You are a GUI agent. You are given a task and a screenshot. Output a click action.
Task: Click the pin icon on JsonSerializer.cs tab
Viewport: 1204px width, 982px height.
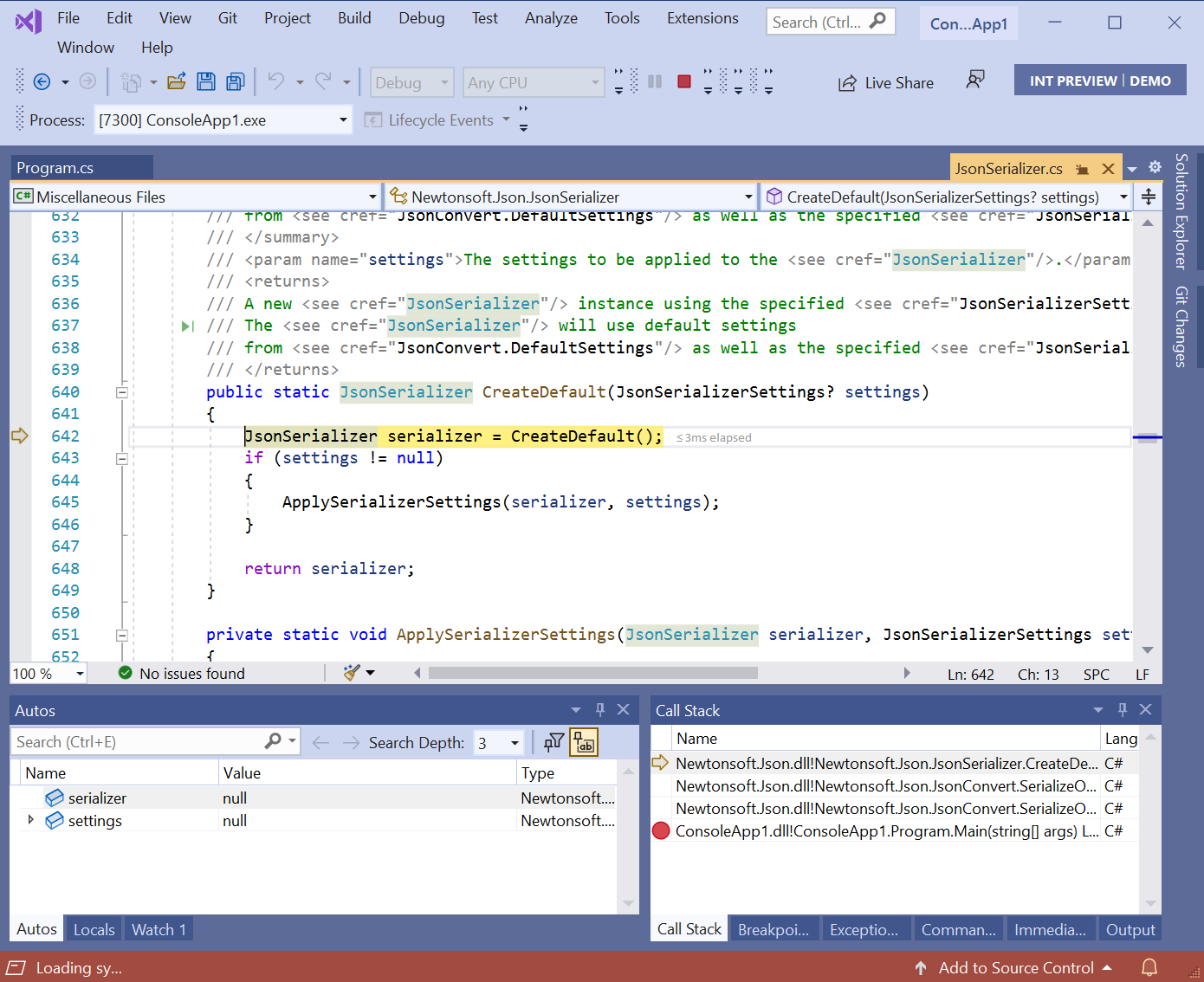1082,169
